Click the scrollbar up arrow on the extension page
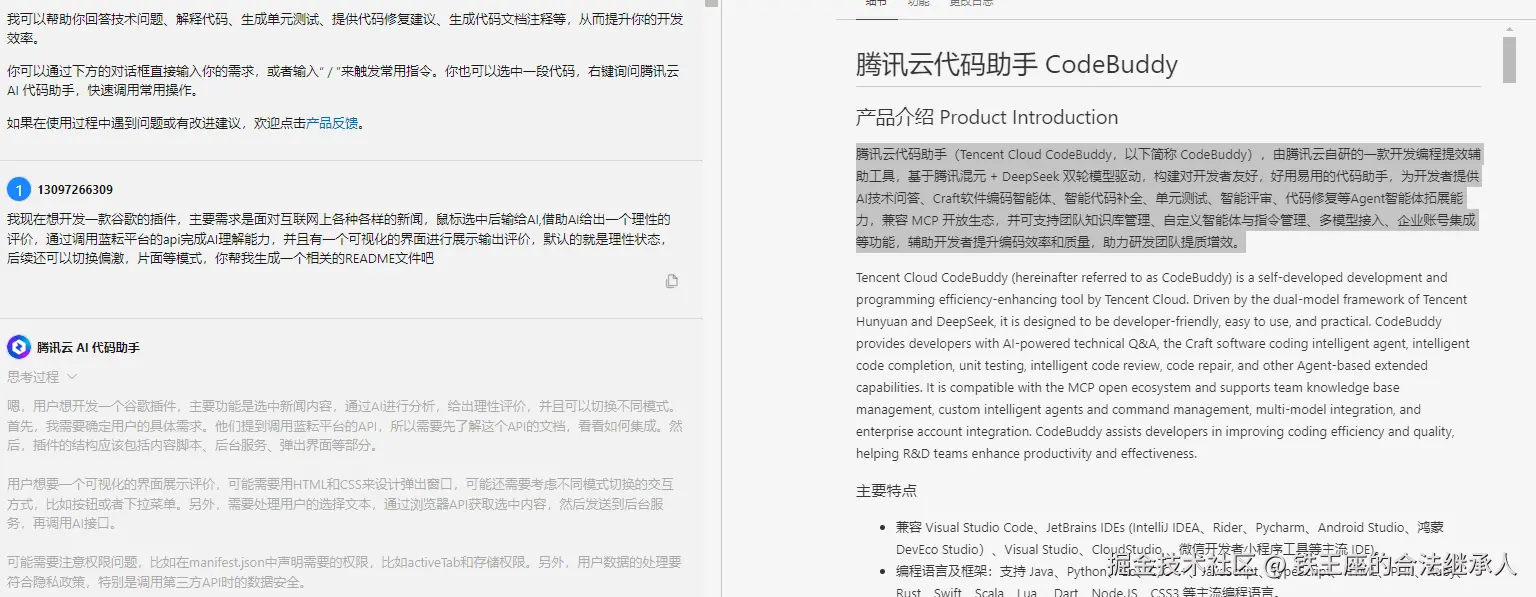The width and height of the screenshot is (1536, 597). [x=1509, y=28]
